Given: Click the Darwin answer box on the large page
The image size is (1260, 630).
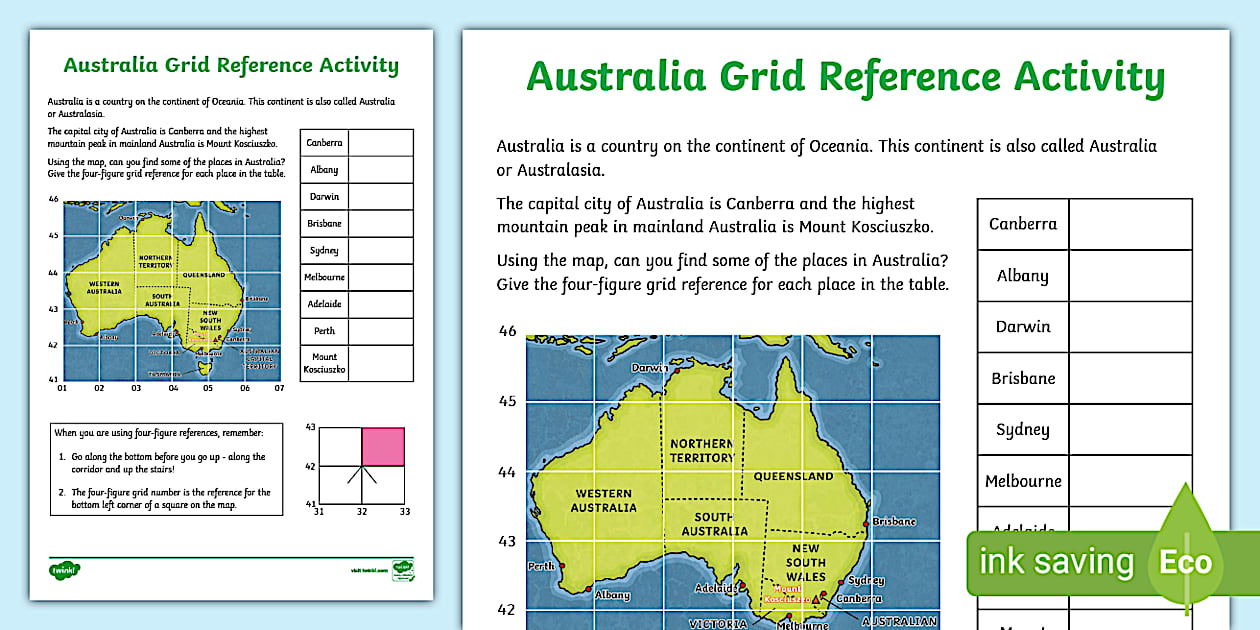Looking at the screenshot, I should [1131, 327].
